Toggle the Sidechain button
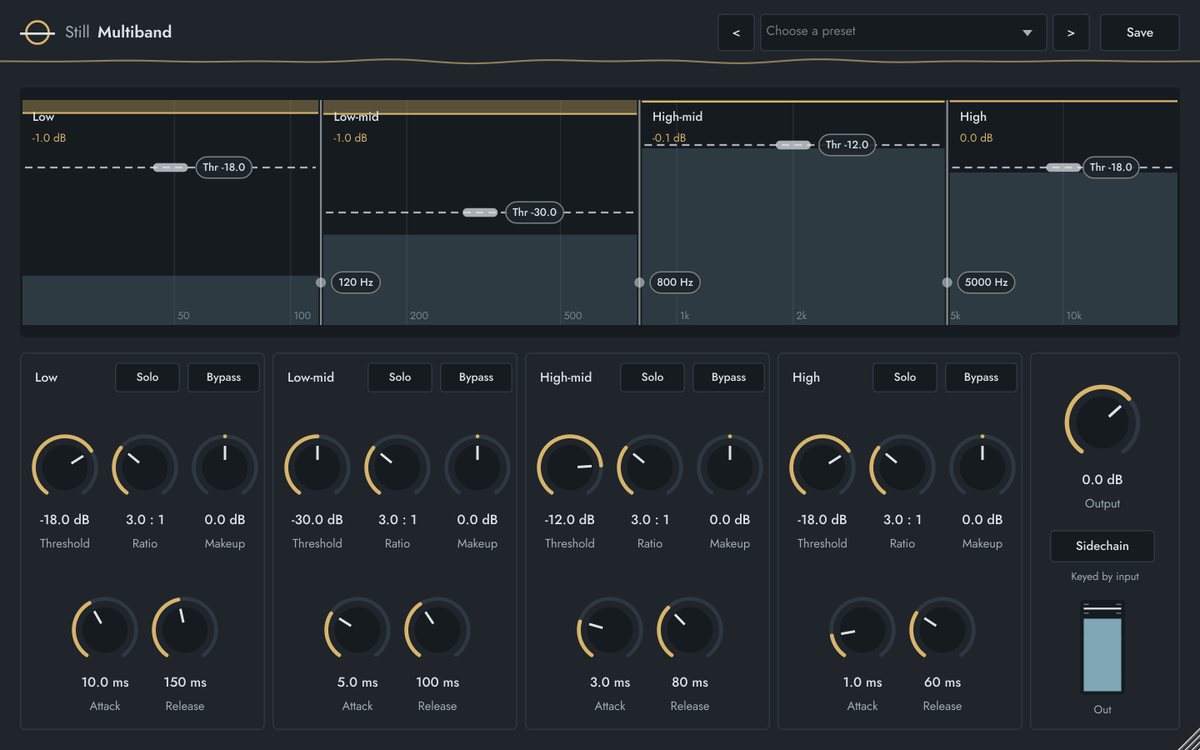Viewport: 1200px width, 750px height. tap(1102, 546)
